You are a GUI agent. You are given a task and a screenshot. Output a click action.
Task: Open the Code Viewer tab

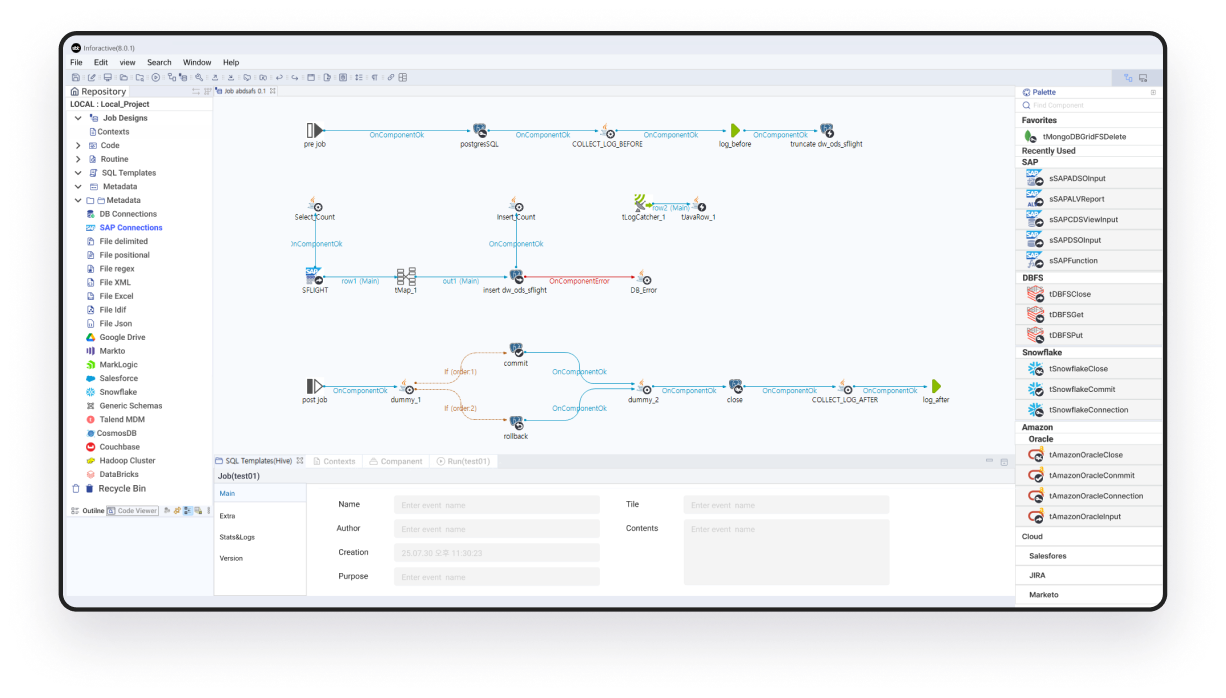132,510
